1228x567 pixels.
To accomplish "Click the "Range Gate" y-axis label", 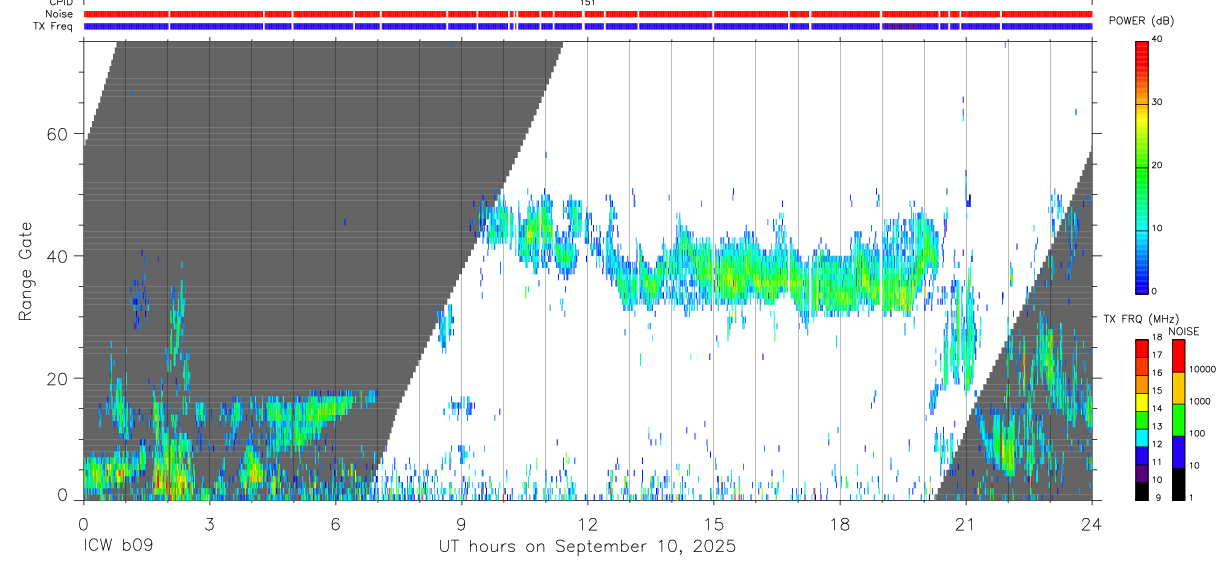I will tap(27, 271).
